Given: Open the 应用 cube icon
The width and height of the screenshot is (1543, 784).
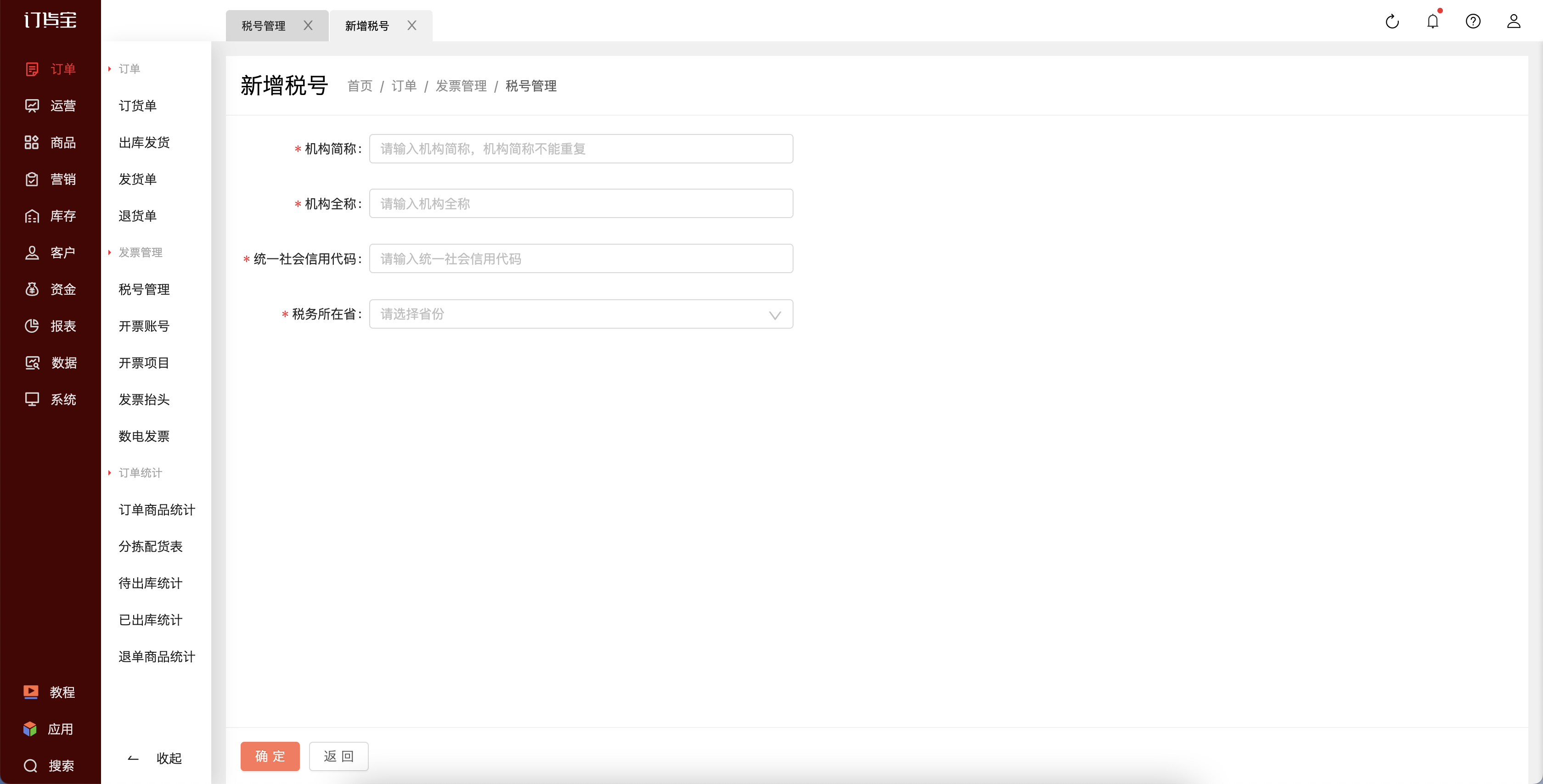Looking at the screenshot, I should click(30, 729).
